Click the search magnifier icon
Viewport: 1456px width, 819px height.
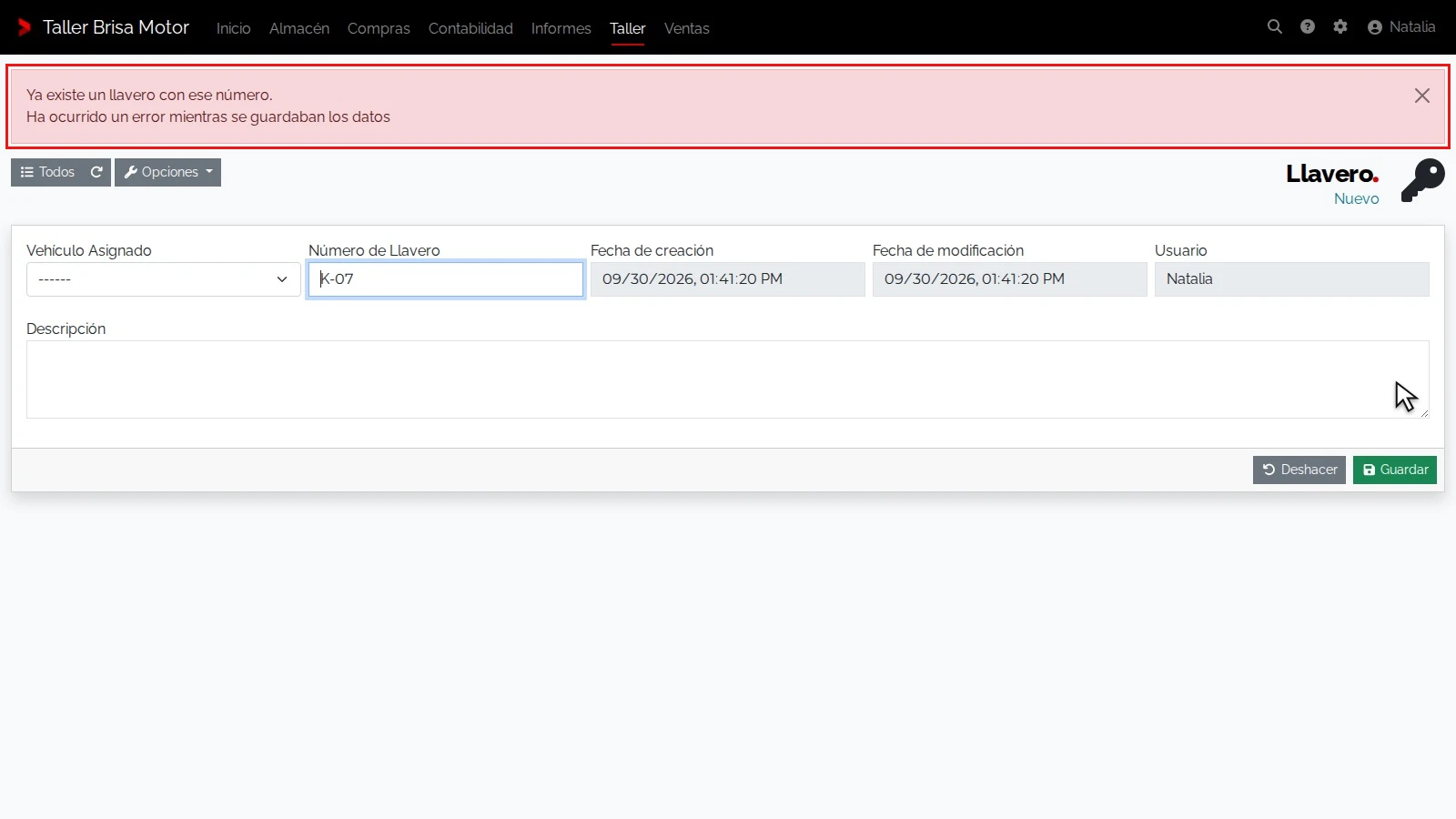(1275, 27)
